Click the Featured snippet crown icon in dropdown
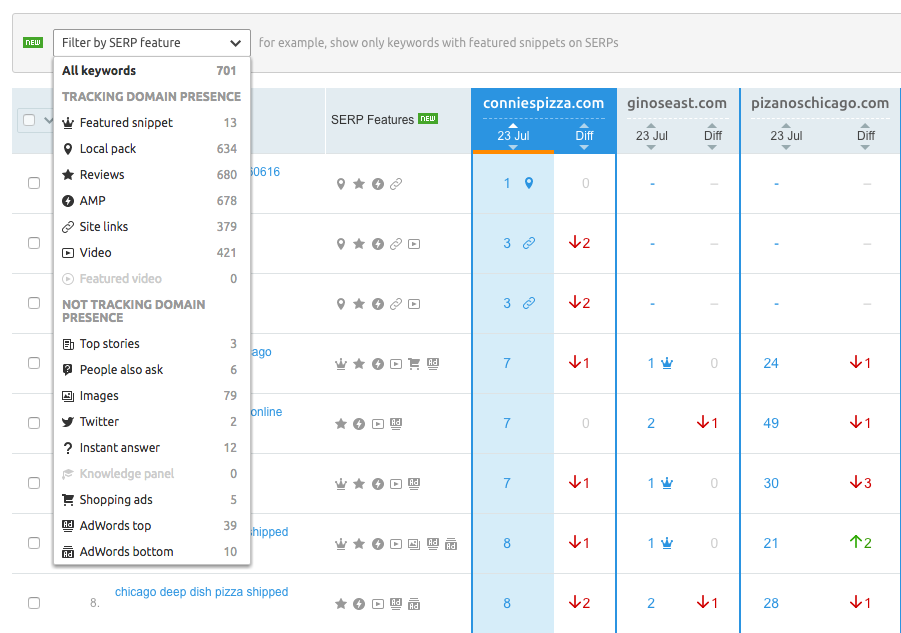The height and width of the screenshot is (633, 901). coord(68,122)
